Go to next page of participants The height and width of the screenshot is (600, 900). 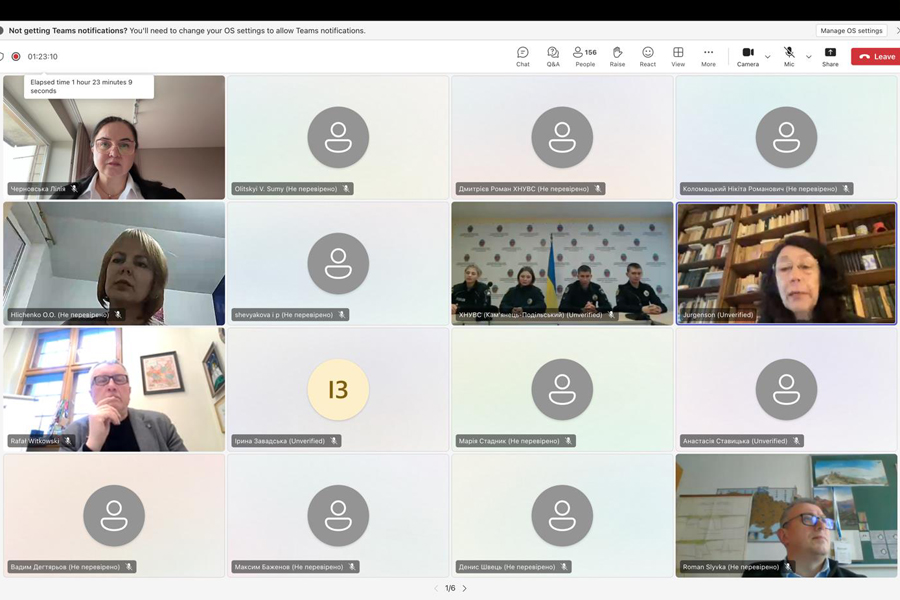click(464, 588)
